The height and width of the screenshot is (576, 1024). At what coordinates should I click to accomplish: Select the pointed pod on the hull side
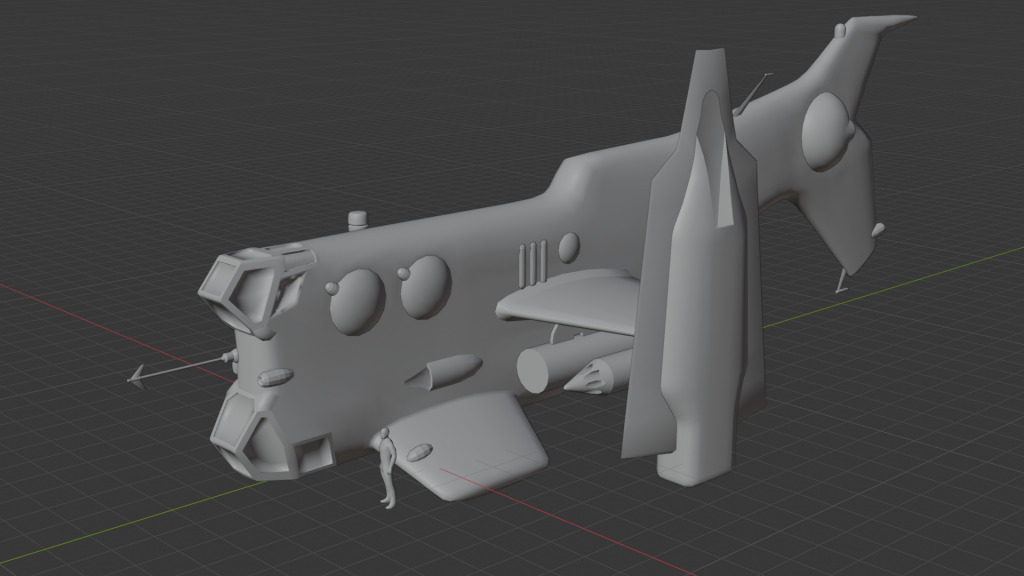[444, 371]
